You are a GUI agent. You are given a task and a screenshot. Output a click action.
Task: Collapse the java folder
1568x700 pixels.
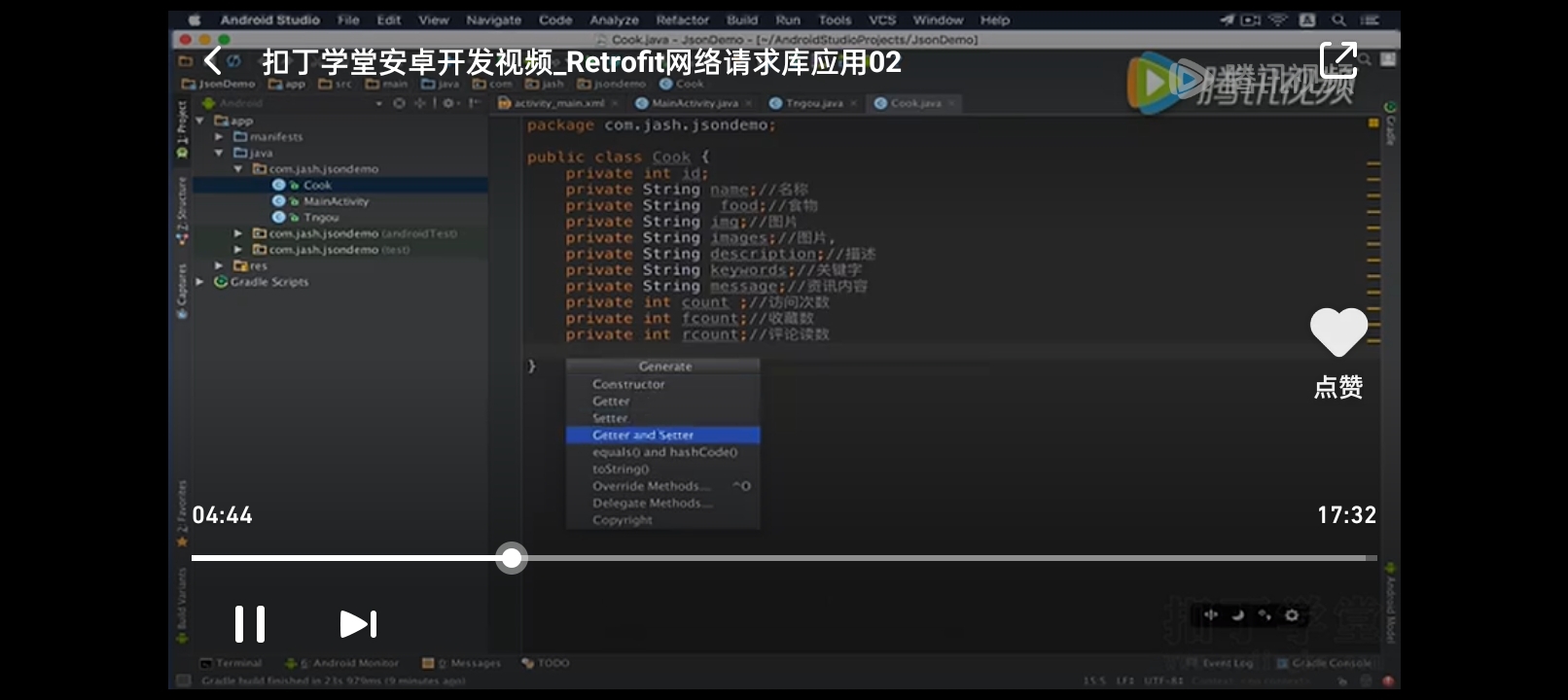[x=219, y=153]
